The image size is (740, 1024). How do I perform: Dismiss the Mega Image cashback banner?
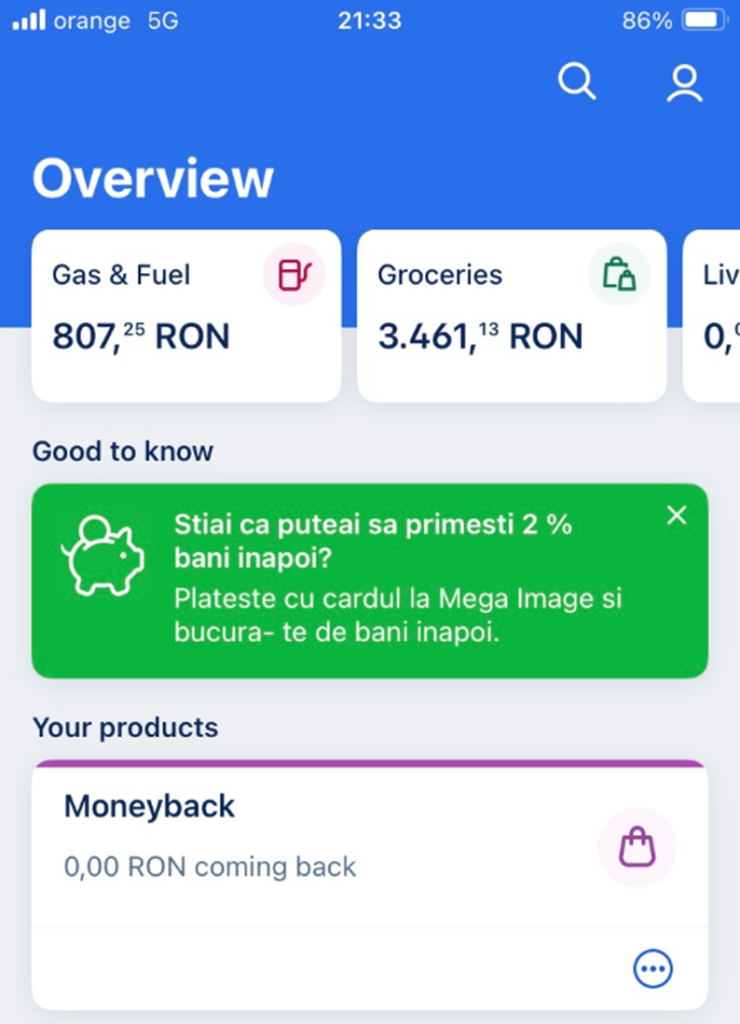tap(676, 515)
